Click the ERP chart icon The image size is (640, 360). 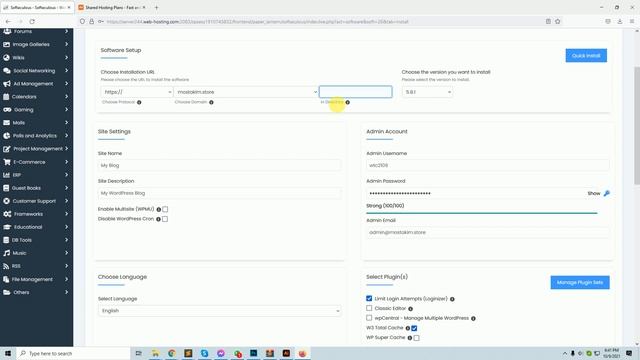click(7, 175)
